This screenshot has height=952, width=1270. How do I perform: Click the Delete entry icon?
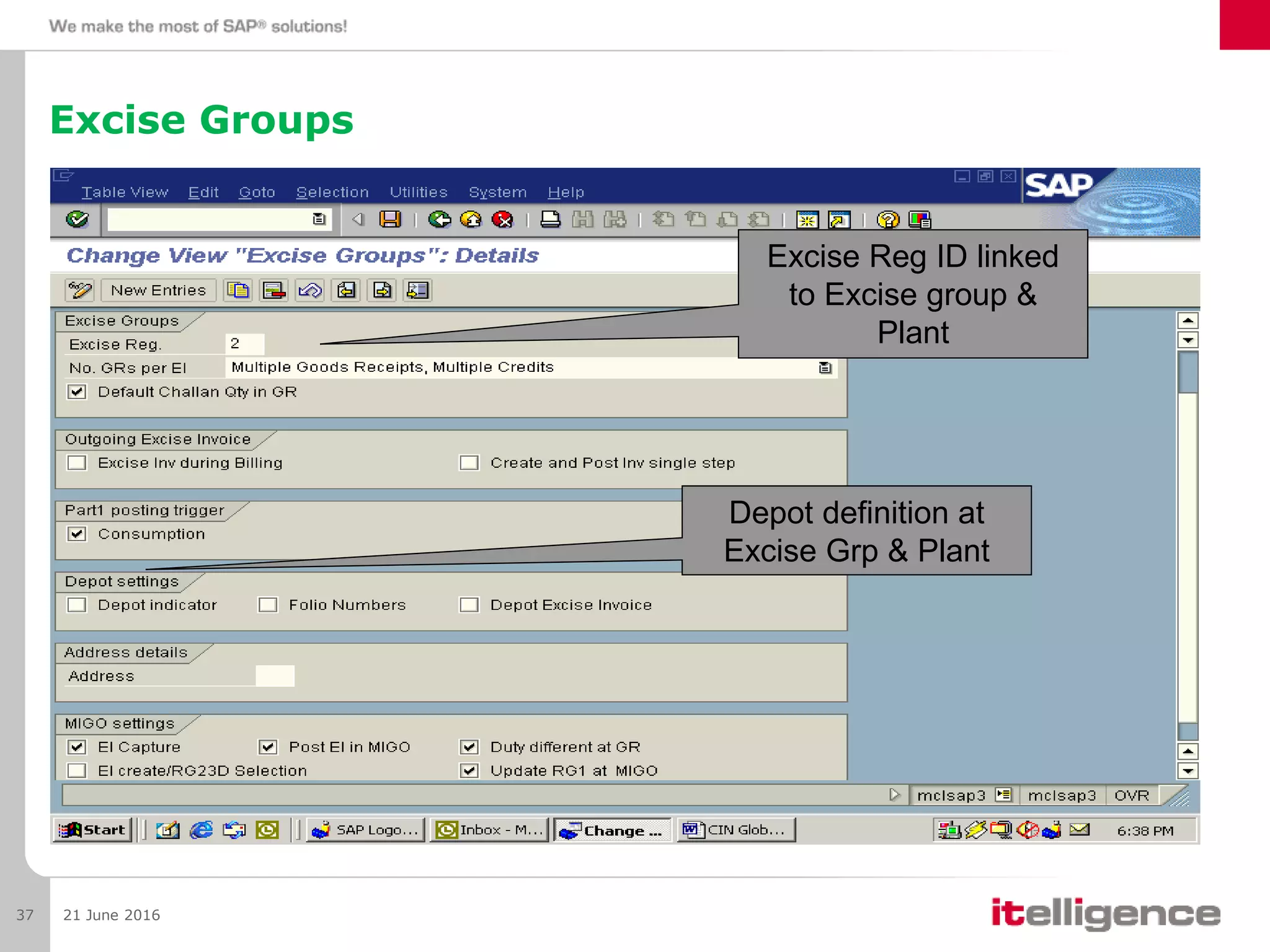tap(274, 290)
